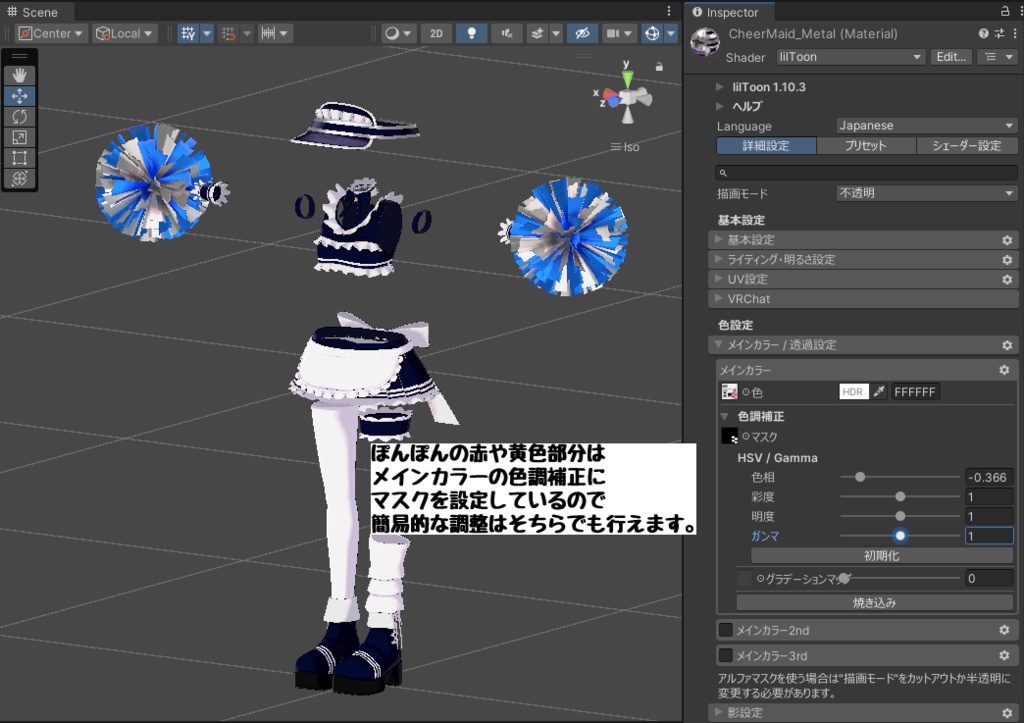Open the Shader dropdown showing lilToon
The height and width of the screenshot is (723, 1024).
(848, 57)
